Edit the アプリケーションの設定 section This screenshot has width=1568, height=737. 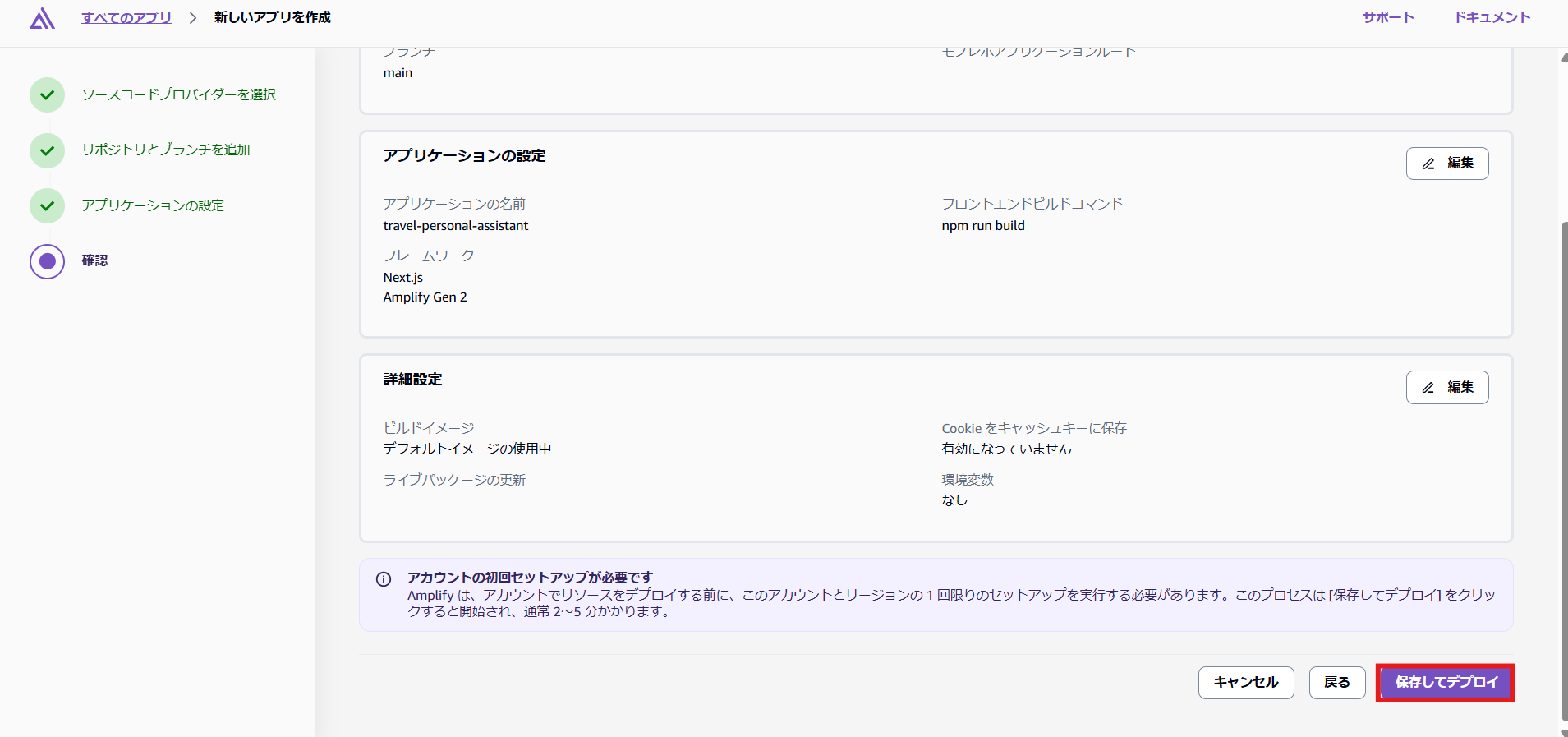coord(1447,164)
